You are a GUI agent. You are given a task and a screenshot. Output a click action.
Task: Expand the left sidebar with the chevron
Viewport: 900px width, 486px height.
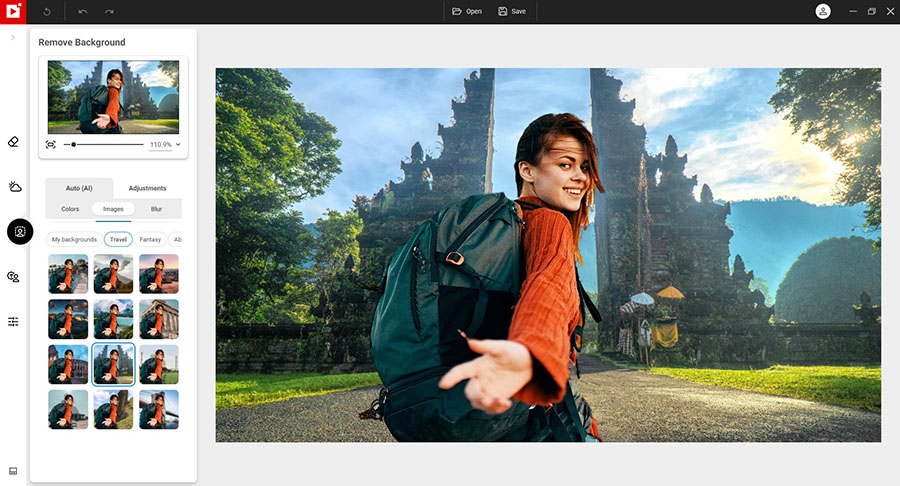click(13, 38)
